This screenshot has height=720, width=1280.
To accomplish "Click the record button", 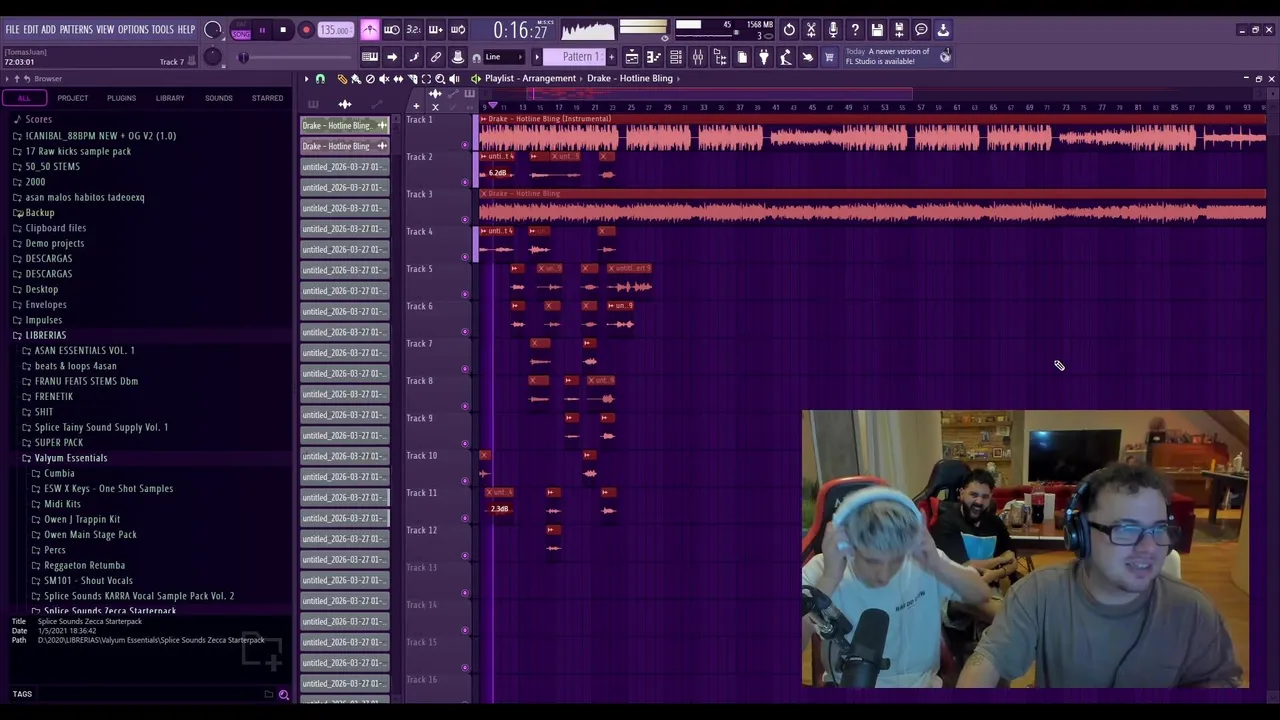I will click(306, 30).
